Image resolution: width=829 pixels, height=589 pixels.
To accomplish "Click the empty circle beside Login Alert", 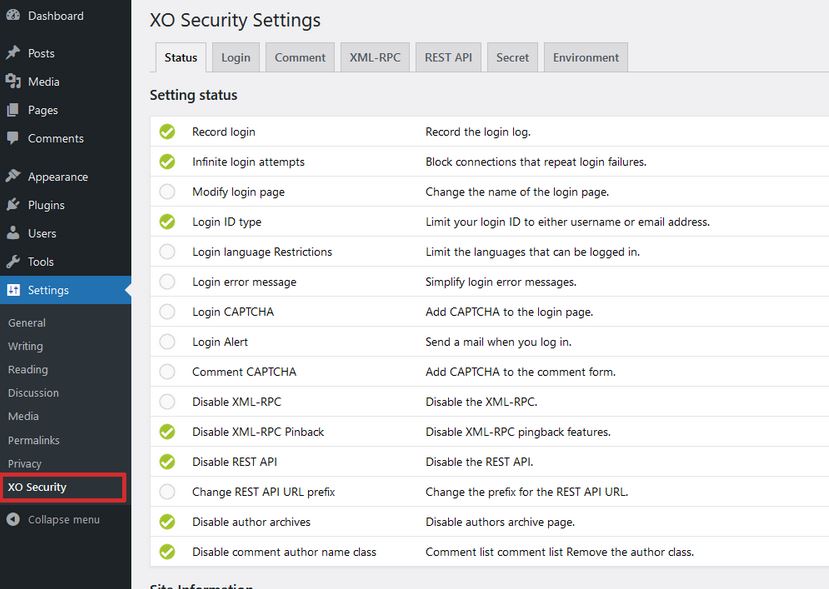I will (167, 342).
